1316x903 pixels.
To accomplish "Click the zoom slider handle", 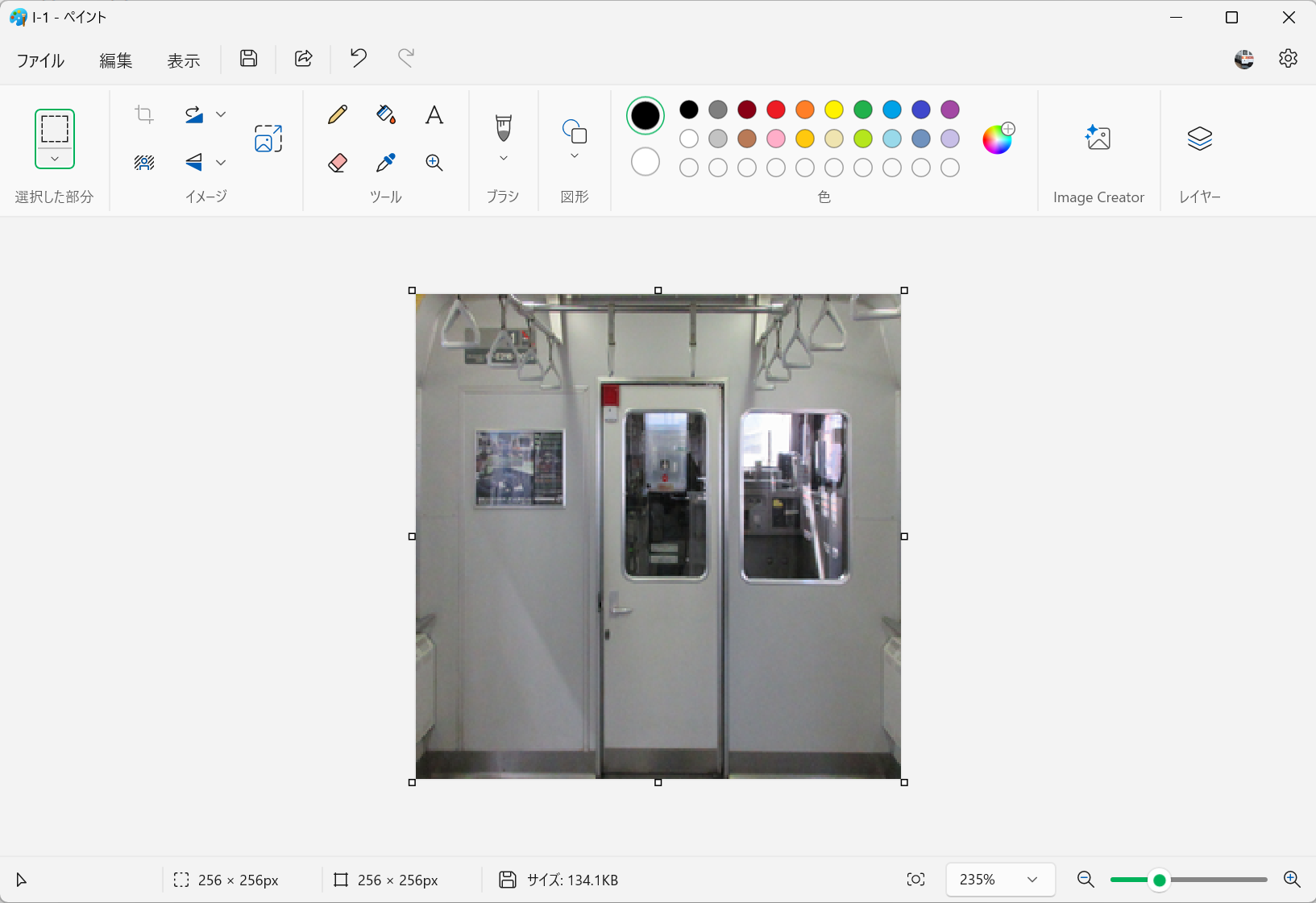I will click(x=1160, y=880).
